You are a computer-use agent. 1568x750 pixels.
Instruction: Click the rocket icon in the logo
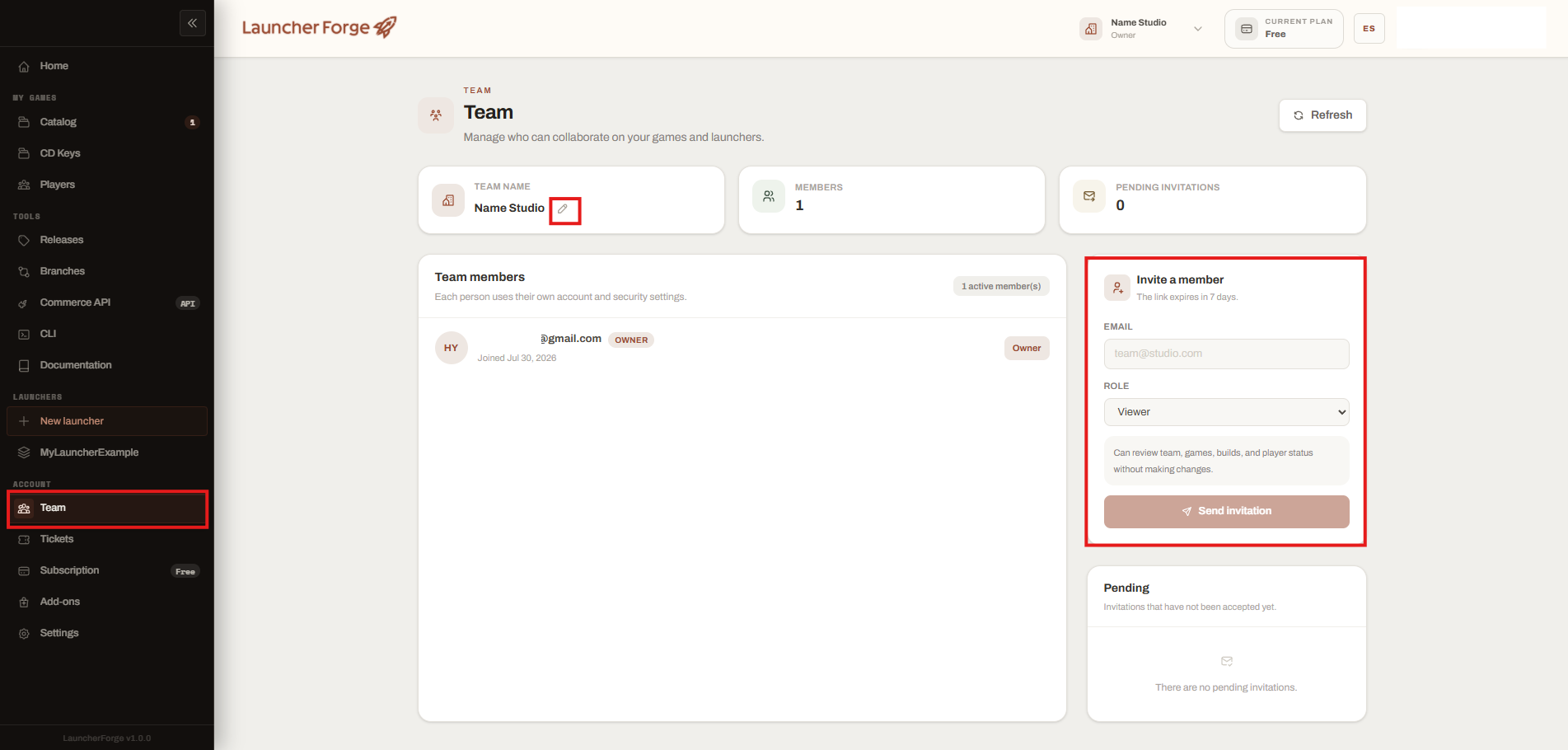click(385, 27)
